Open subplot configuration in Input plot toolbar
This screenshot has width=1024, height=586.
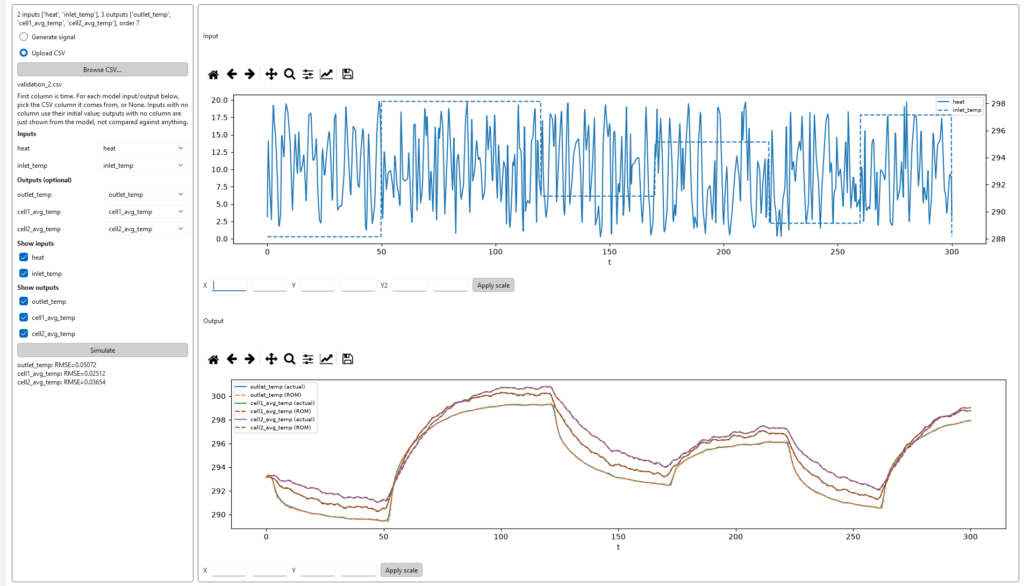pyautogui.click(x=308, y=74)
